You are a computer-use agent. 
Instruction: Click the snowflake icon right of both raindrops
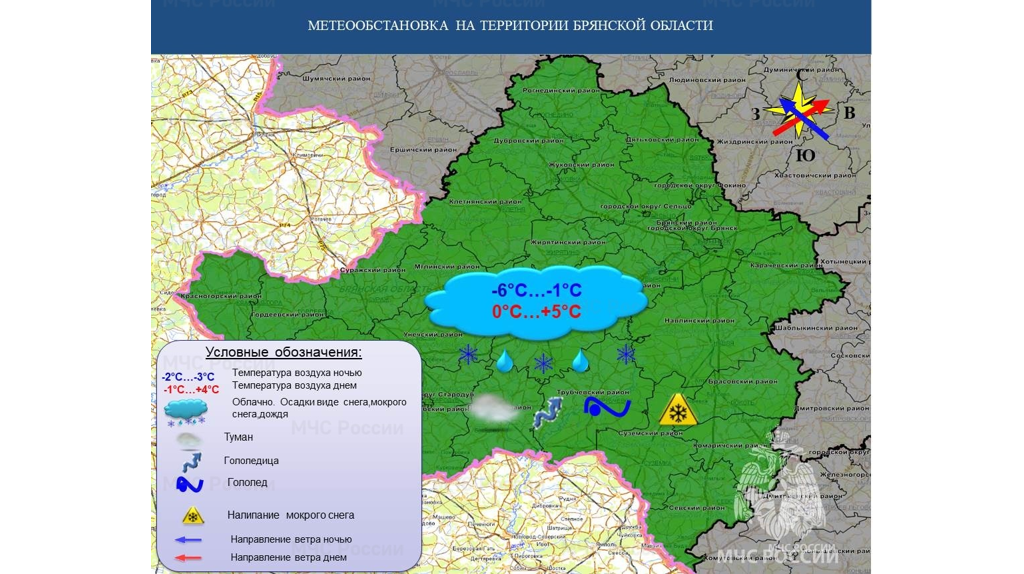click(626, 354)
